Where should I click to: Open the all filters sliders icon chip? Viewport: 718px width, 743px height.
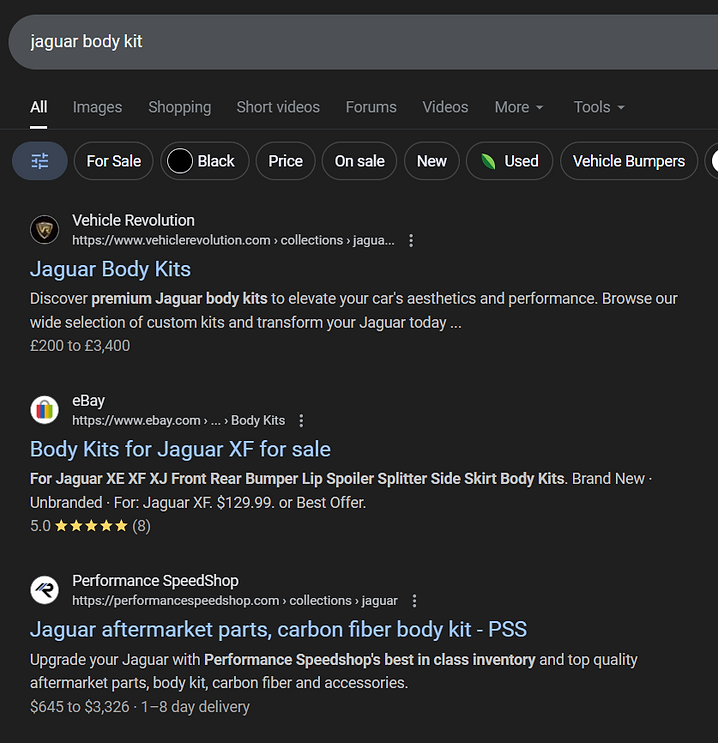coord(40,161)
